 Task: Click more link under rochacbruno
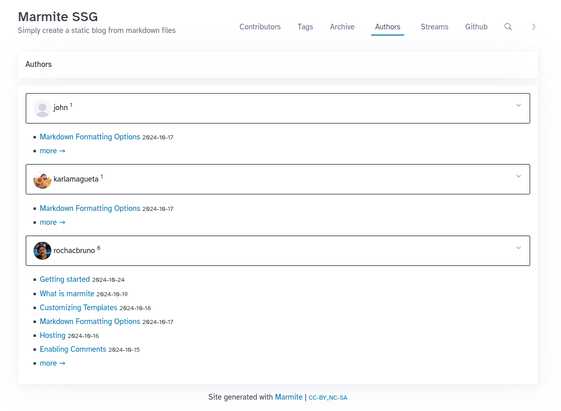pos(52,363)
